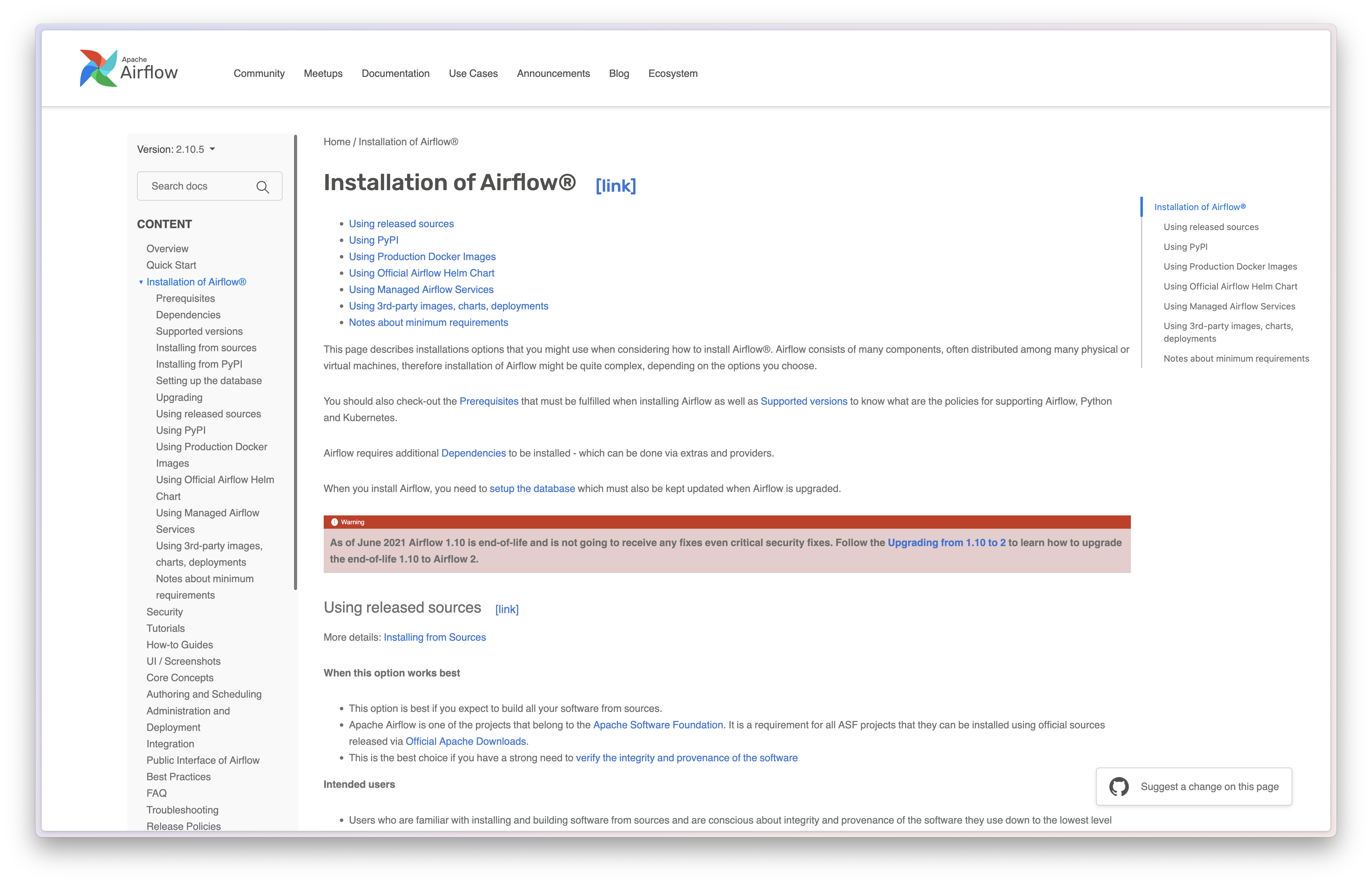The image size is (1372, 884).
Task: Click Suggest a change on this page button
Action: 1194,787
